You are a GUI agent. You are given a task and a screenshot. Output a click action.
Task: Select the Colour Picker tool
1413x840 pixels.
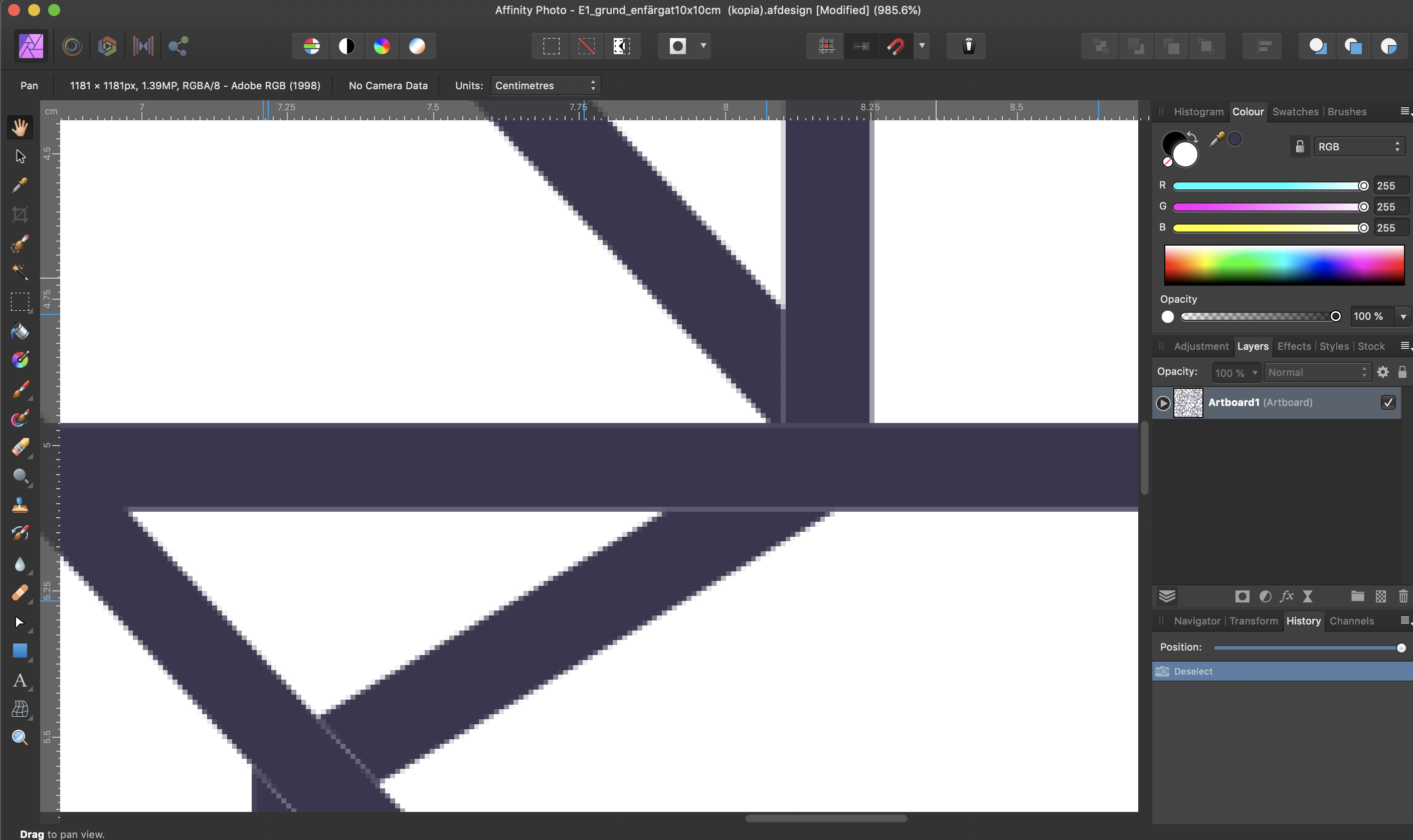coord(20,185)
